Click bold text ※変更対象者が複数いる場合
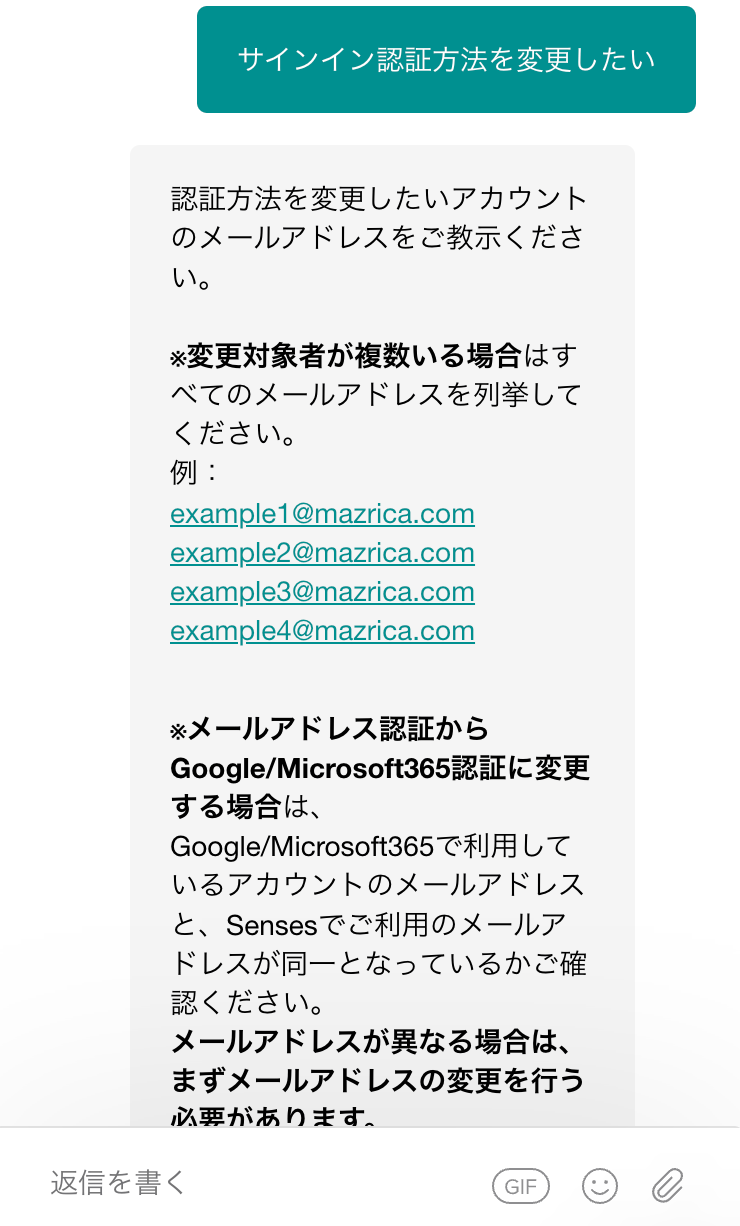Screen dimensions: 740x1226 [x=346, y=355]
